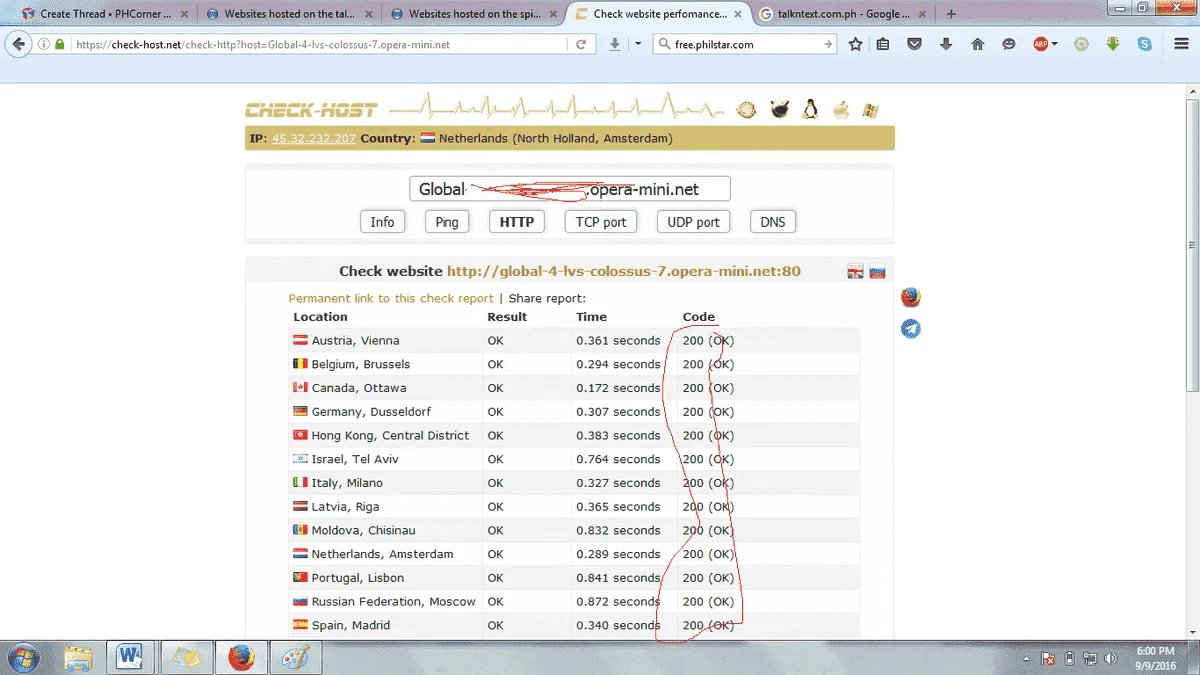Click the HTTP check button
Image resolution: width=1200 pixels, height=675 pixels.
[517, 222]
